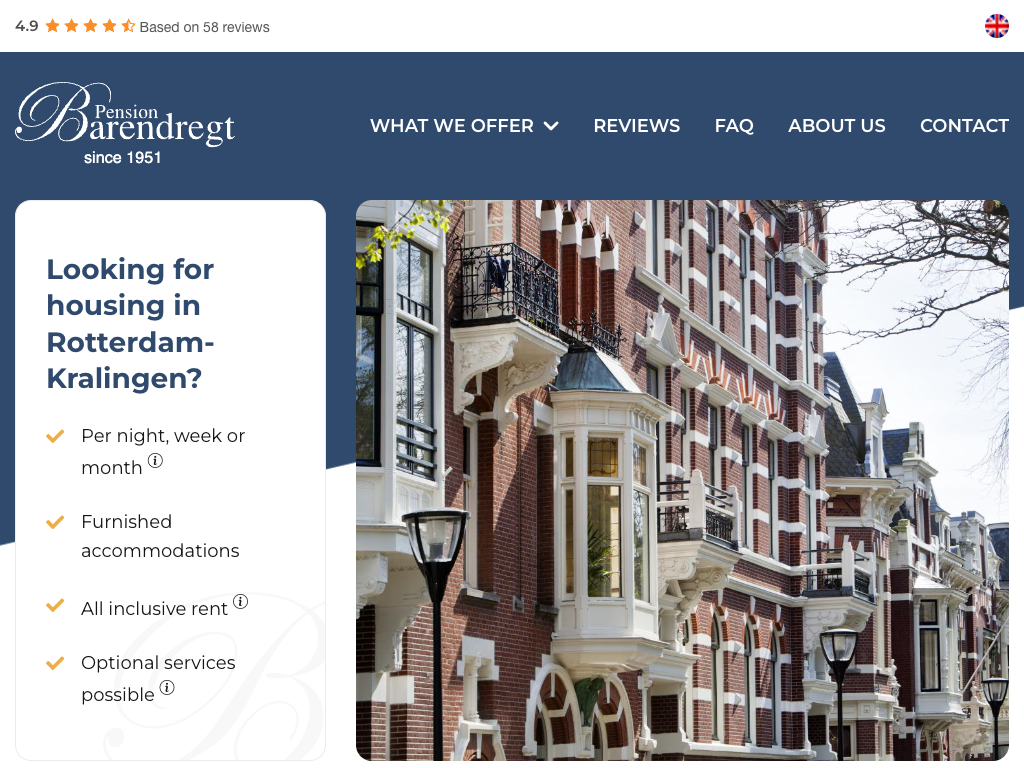Click checkmark beside 'Optional services possible'
This screenshot has width=1024, height=768.
coord(56,663)
